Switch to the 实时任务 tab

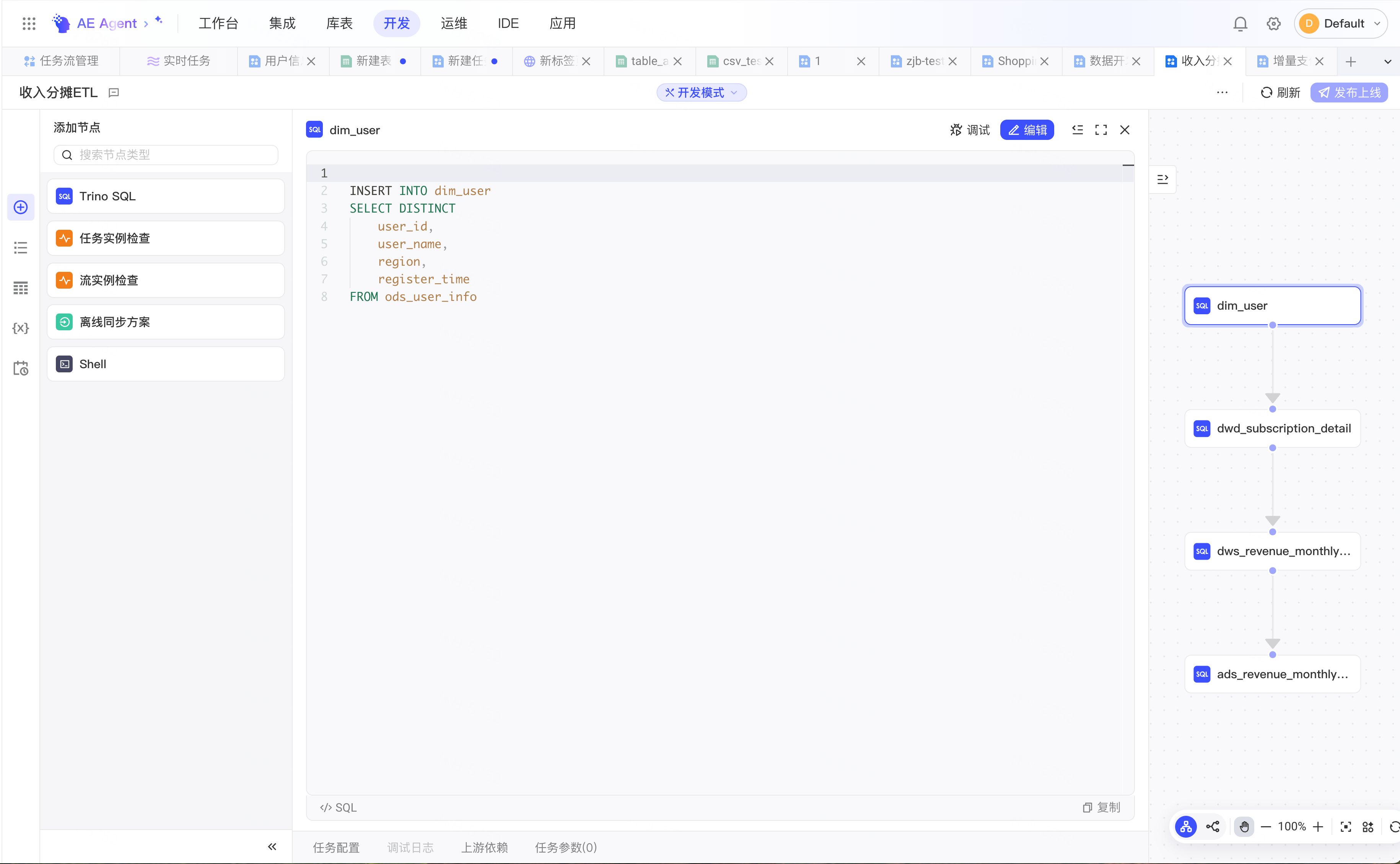click(179, 61)
